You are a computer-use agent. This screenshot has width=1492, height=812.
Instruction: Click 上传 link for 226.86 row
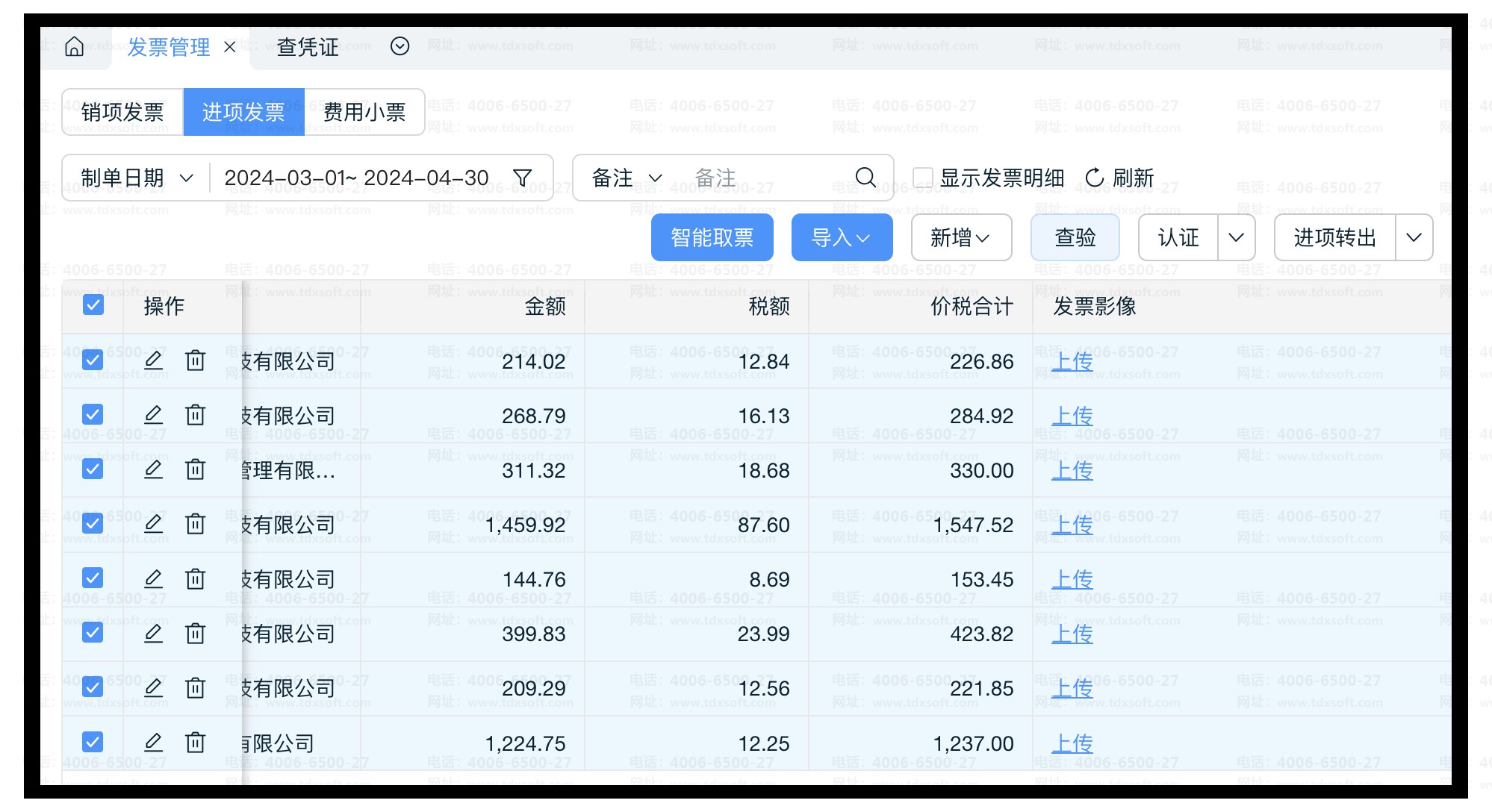click(x=1072, y=361)
